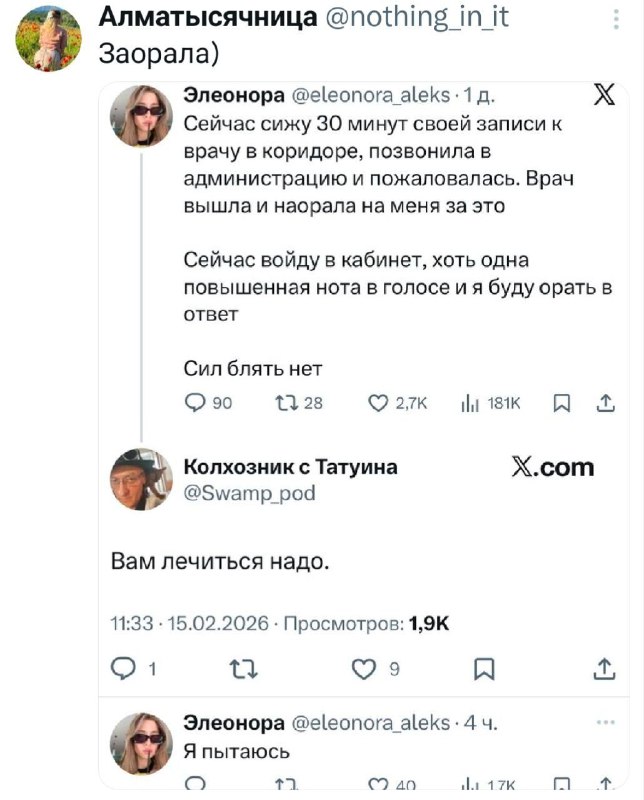Open the @eleonora_aleks handle in quoted tweet
This screenshot has height=800, width=644.
368,96
